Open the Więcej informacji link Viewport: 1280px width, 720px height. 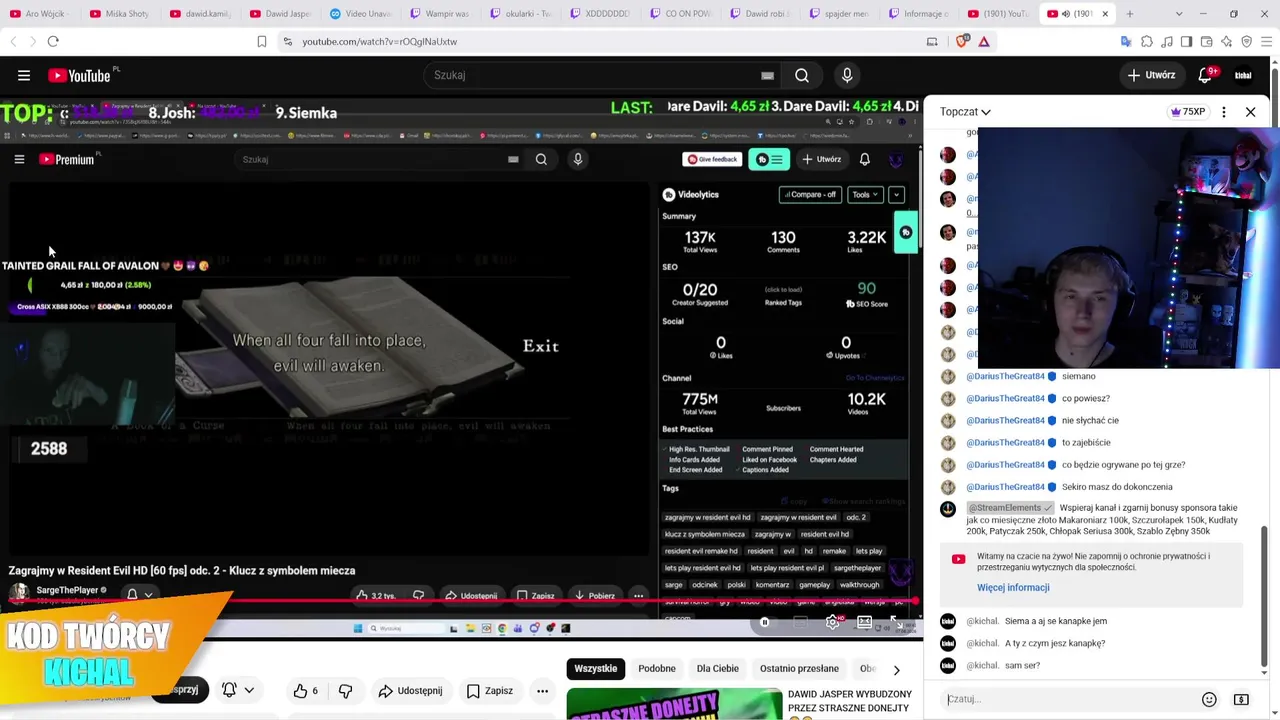pyautogui.click(x=1013, y=588)
